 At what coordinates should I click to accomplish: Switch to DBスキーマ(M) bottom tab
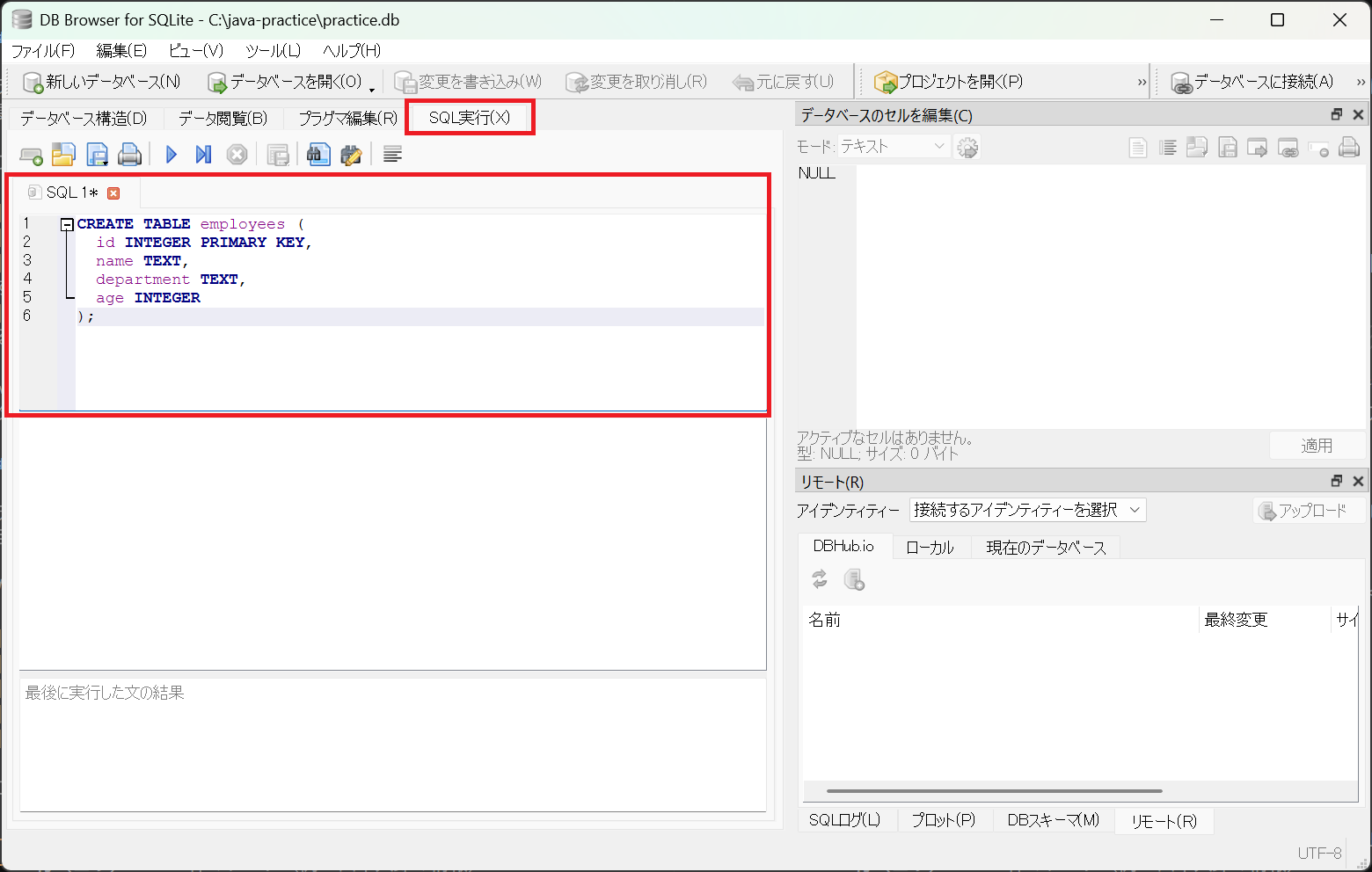click(x=1054, y=820)
